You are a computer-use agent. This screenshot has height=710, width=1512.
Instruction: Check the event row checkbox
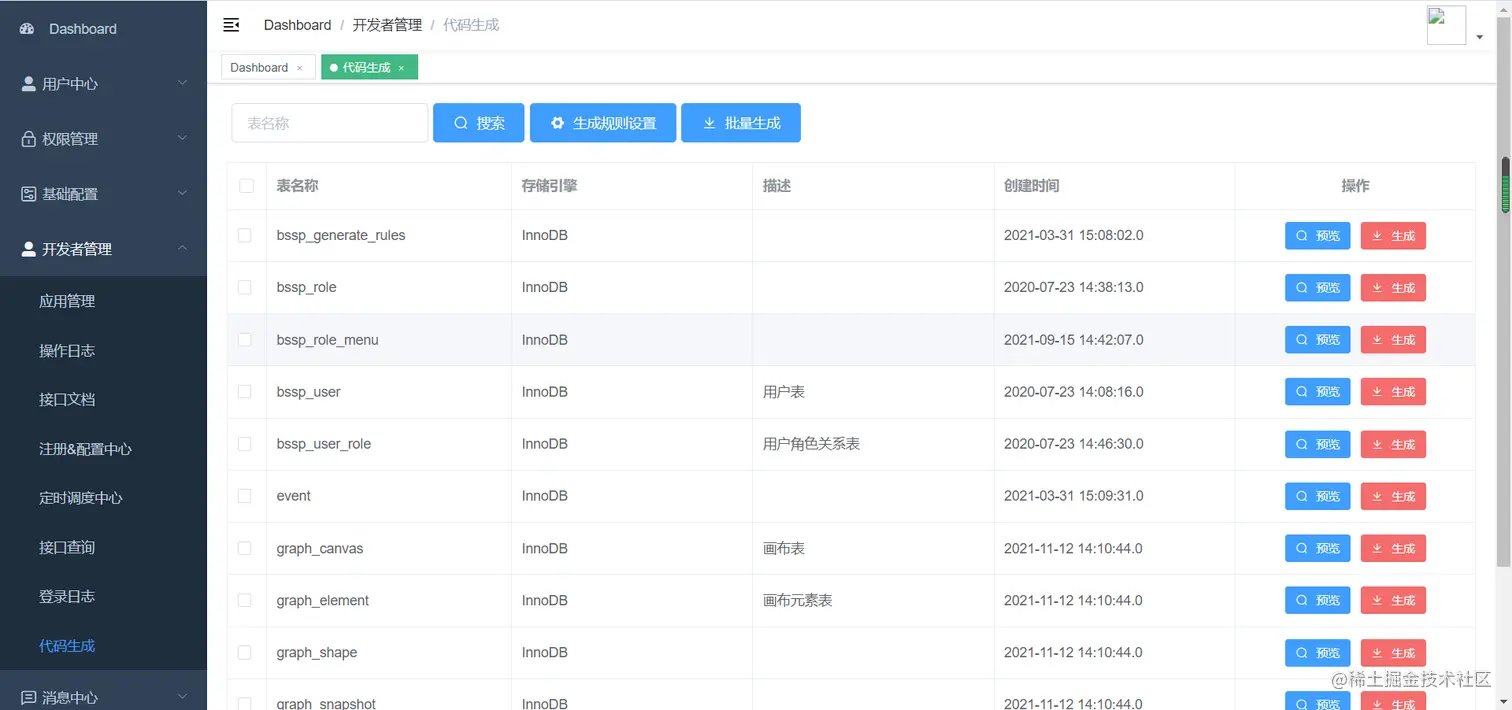click(245, 496)
